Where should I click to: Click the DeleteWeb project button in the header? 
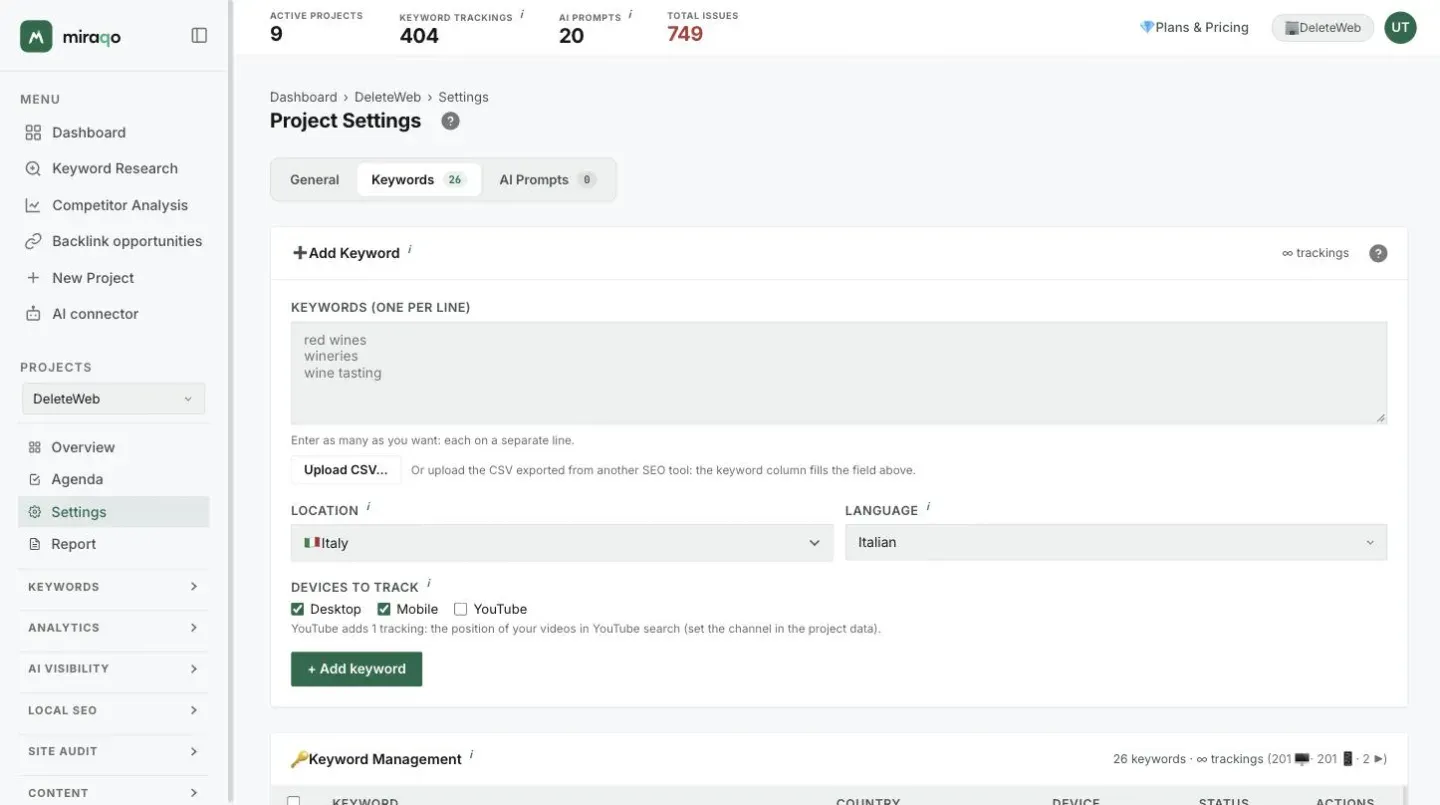[x=1322, y=28]
